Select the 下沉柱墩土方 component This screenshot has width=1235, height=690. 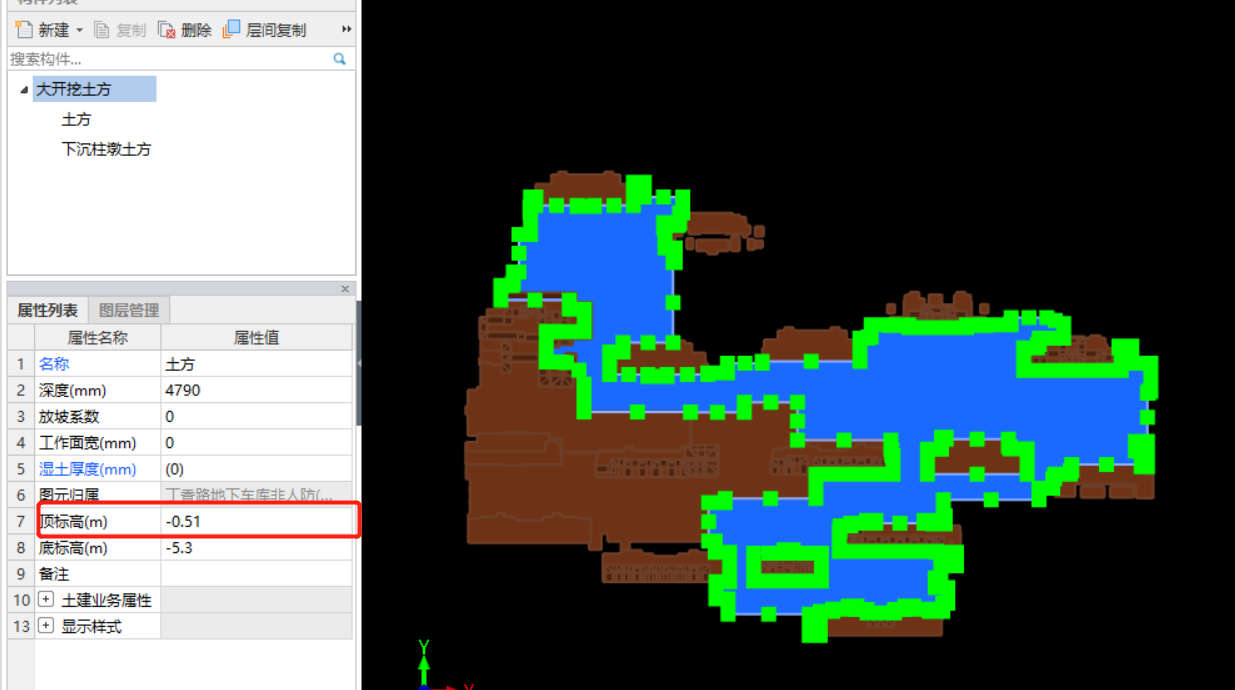(x=106, y=149)
